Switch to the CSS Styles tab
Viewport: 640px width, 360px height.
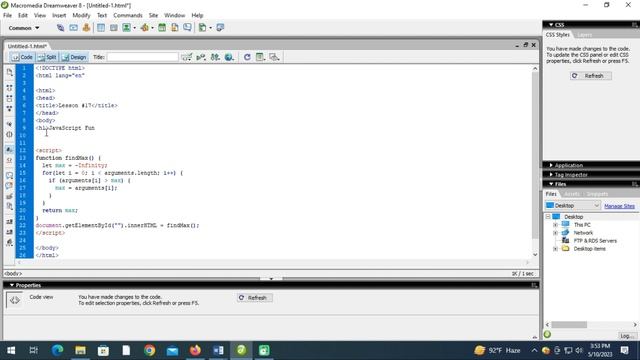pyautogui.click(x=558, y=35)
